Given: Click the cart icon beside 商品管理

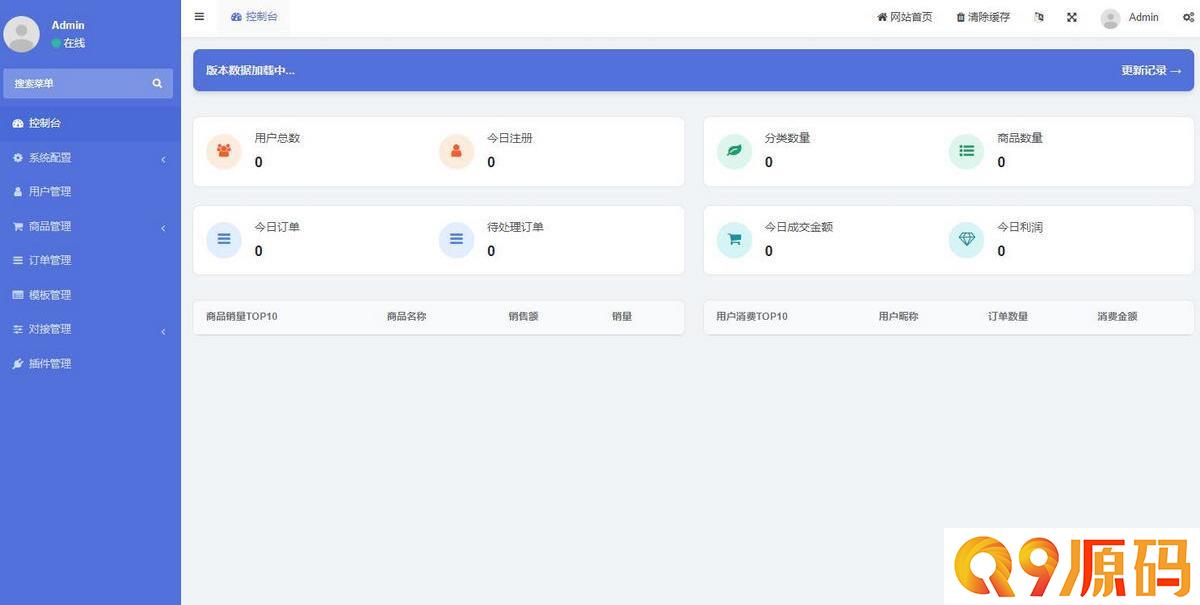Looking at the screenshot, I should (x=18, y=227).
